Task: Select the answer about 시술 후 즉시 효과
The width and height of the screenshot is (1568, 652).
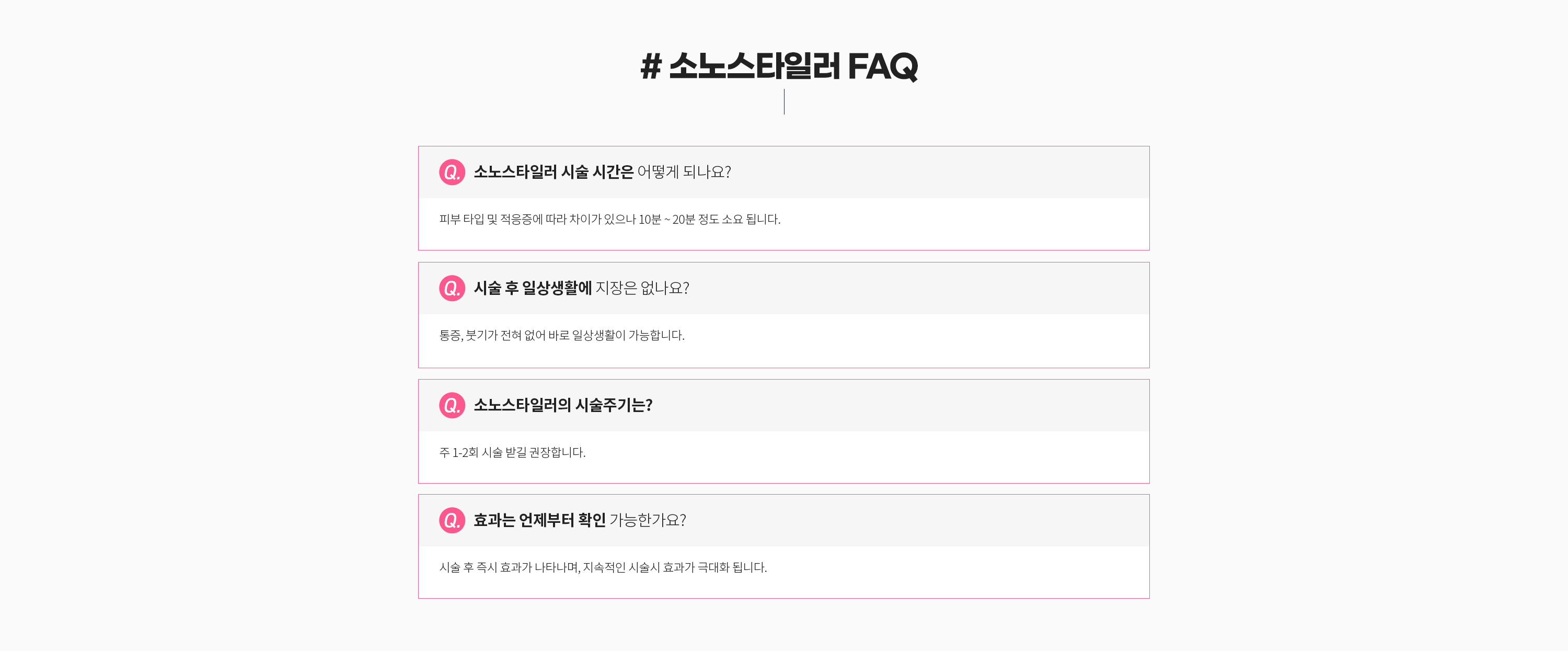Action: point(603,567)
